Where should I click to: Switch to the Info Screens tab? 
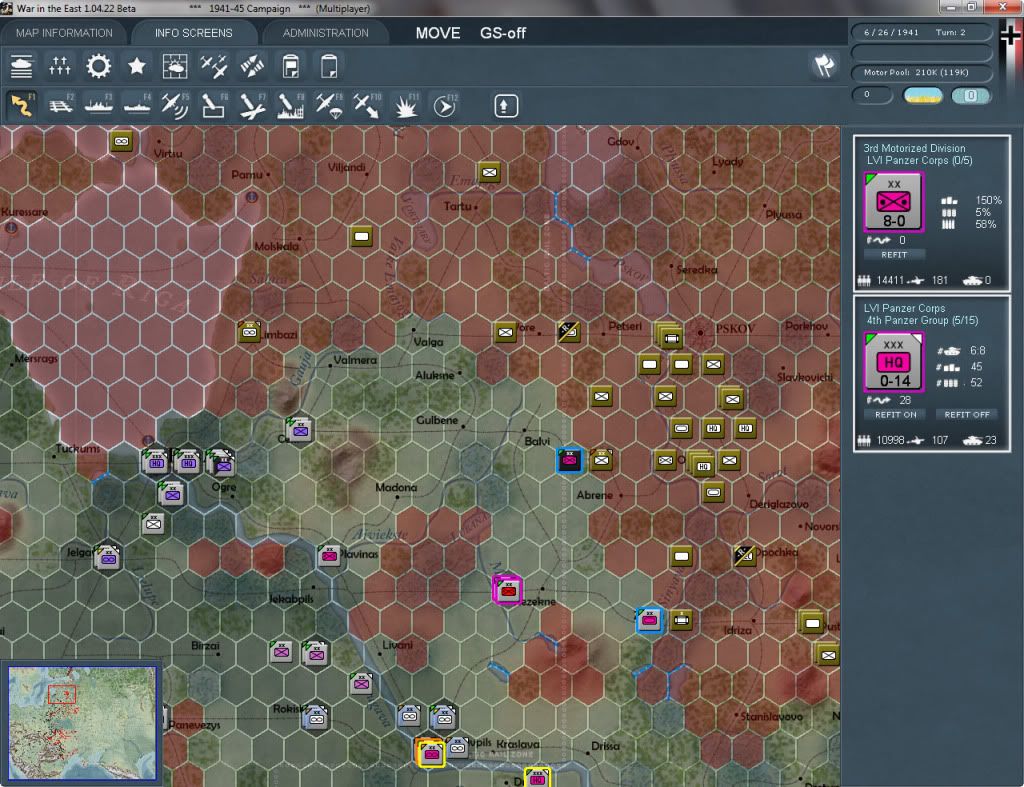click(x=193, y=33)
